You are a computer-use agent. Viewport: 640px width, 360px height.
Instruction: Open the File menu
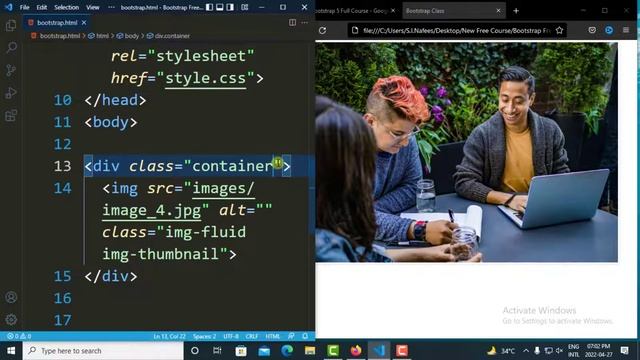tap(24, 7)
